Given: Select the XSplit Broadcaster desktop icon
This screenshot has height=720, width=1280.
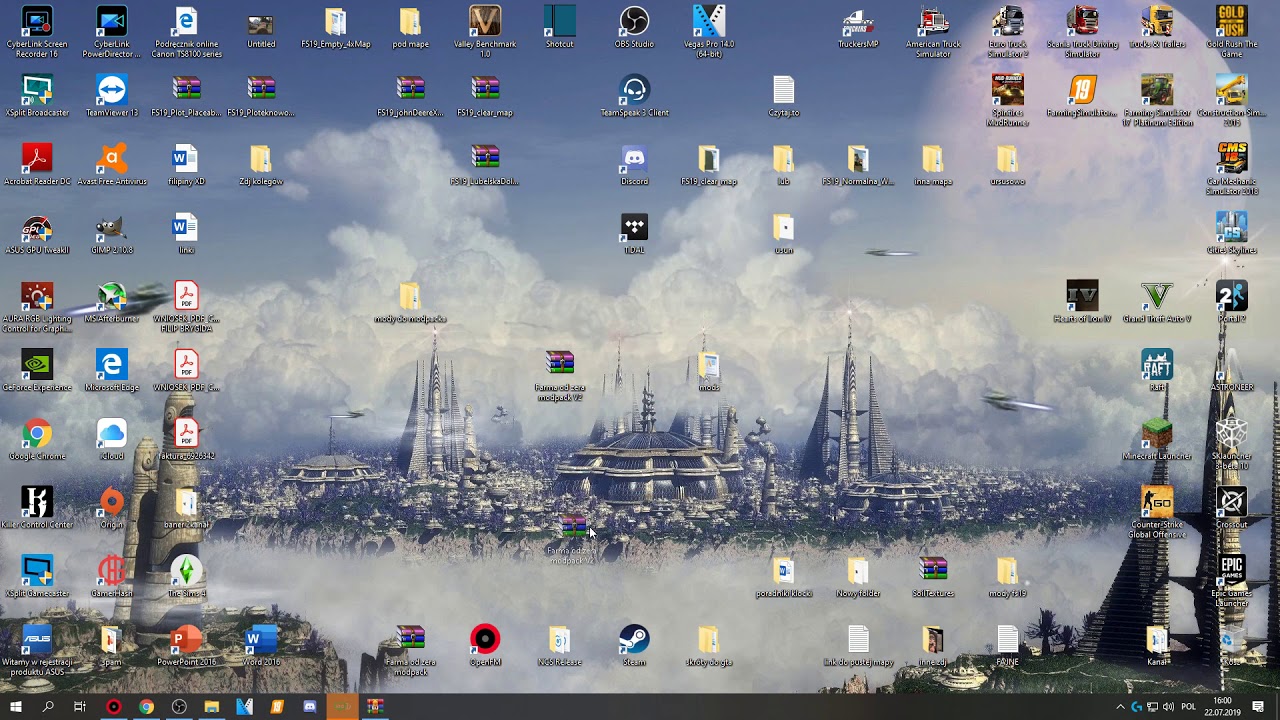Looking at the screenshot, I should point(37,96).
